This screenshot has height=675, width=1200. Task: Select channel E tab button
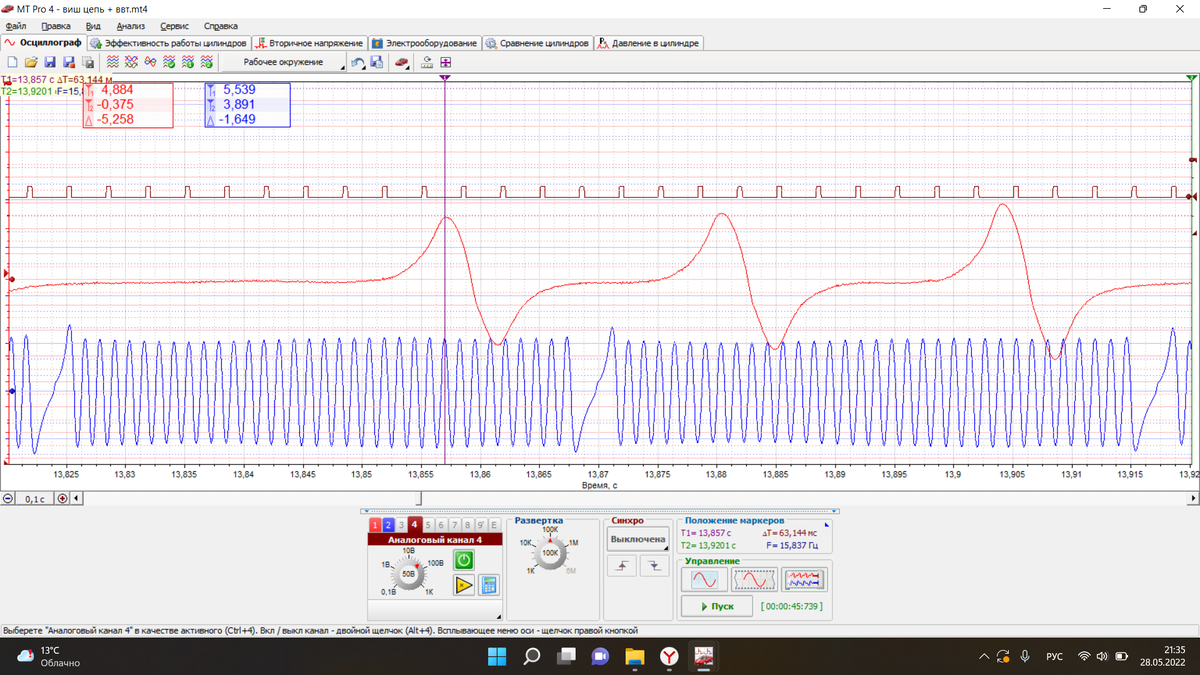493,525
